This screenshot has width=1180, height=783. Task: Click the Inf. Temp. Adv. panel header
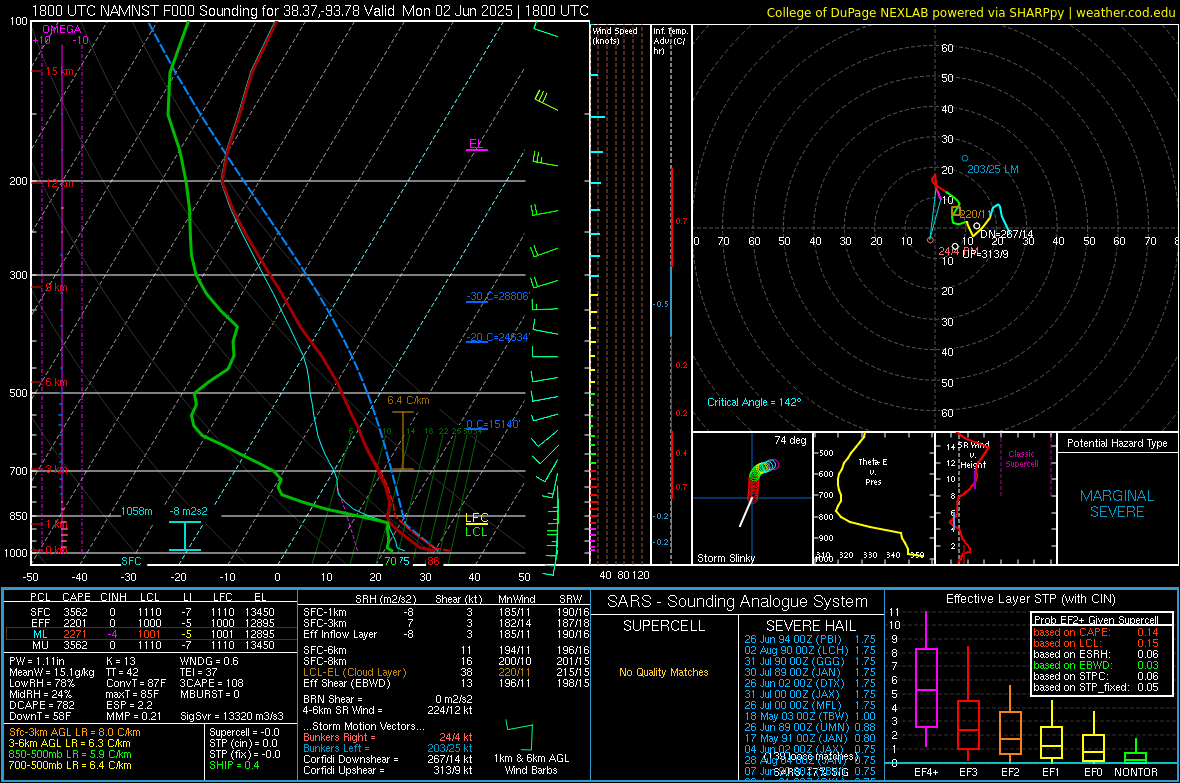click(671, 41)
